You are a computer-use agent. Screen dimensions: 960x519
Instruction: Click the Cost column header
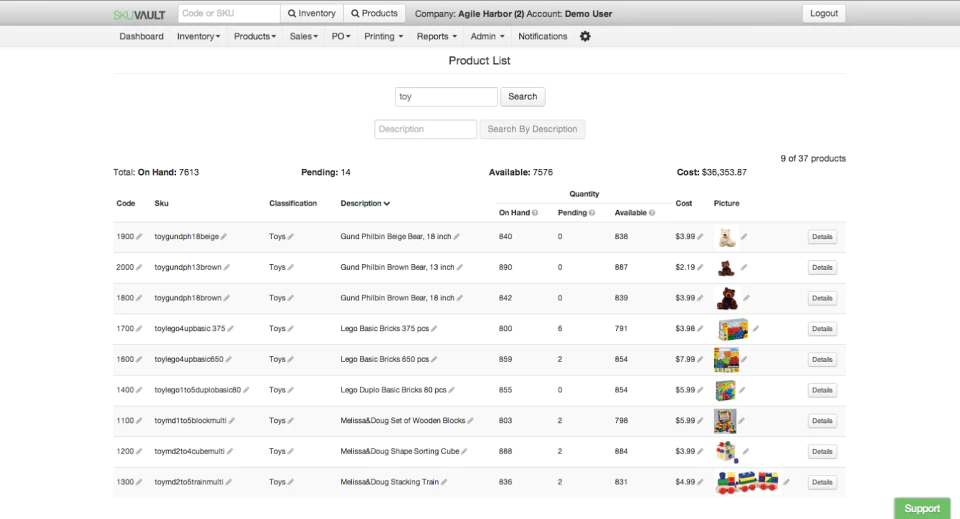pyautogui.click(x=683, y=203)
